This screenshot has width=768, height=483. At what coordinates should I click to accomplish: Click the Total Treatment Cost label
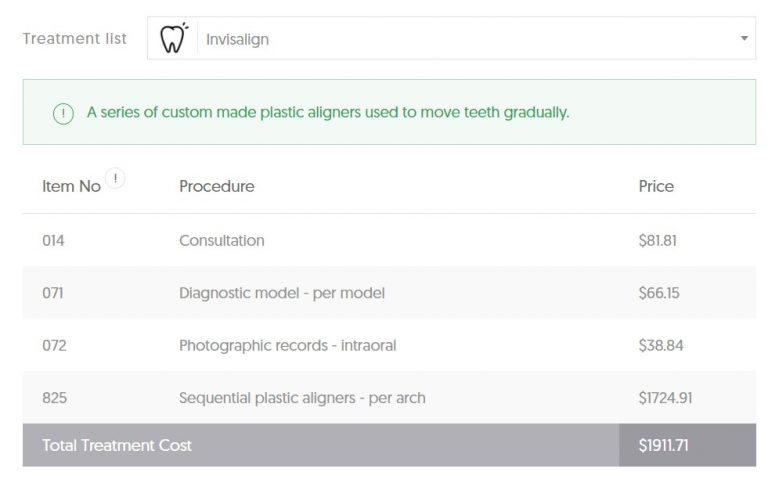[x=117, y=445]
